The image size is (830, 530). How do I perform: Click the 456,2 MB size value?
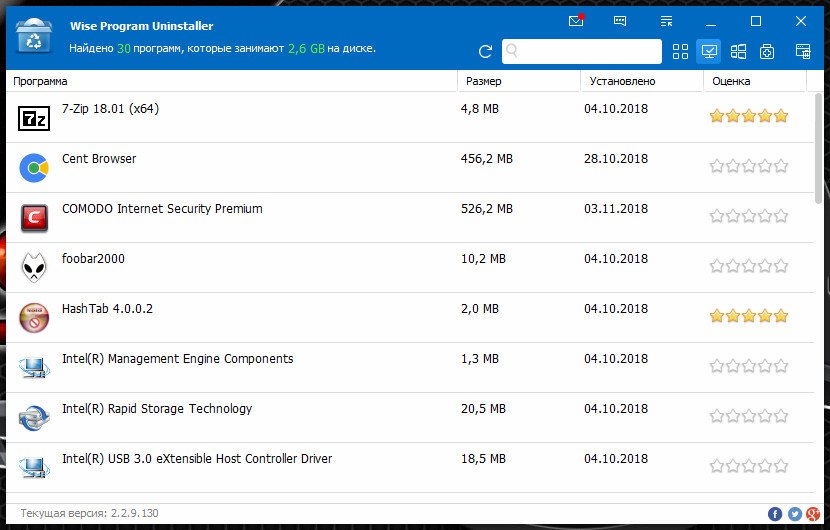click(x=486, y=159)
